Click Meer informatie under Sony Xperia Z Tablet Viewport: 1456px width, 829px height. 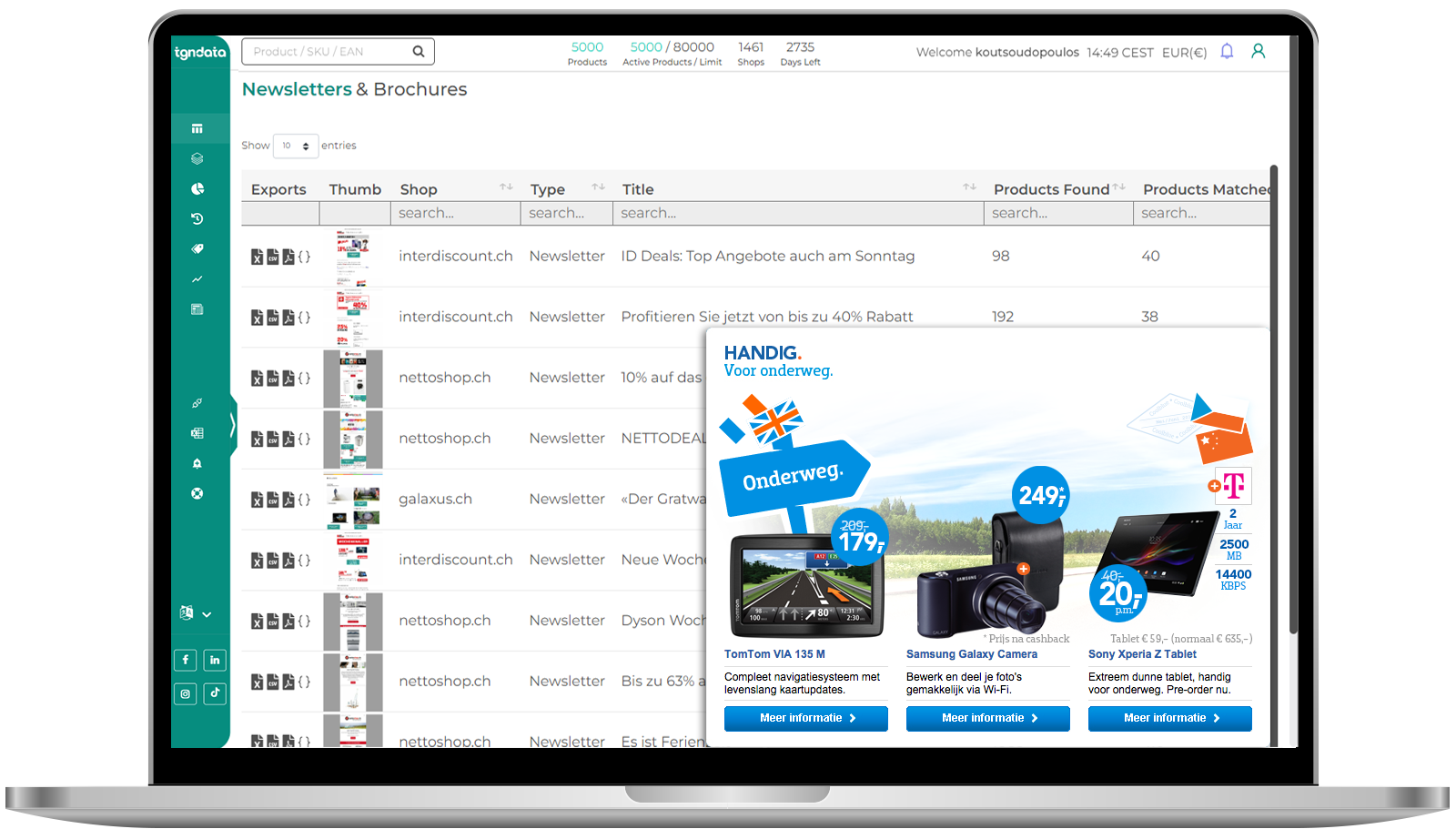point(1170,718)
